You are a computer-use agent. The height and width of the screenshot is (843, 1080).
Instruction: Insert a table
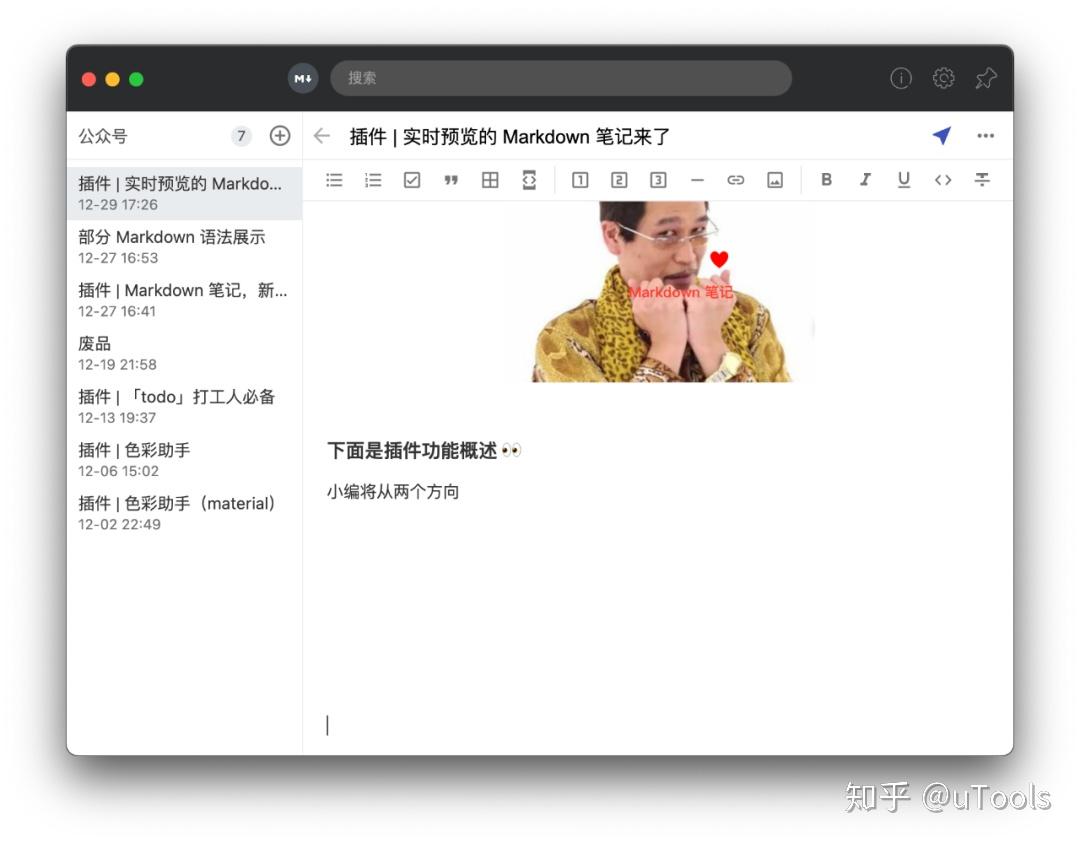[490, 180]
